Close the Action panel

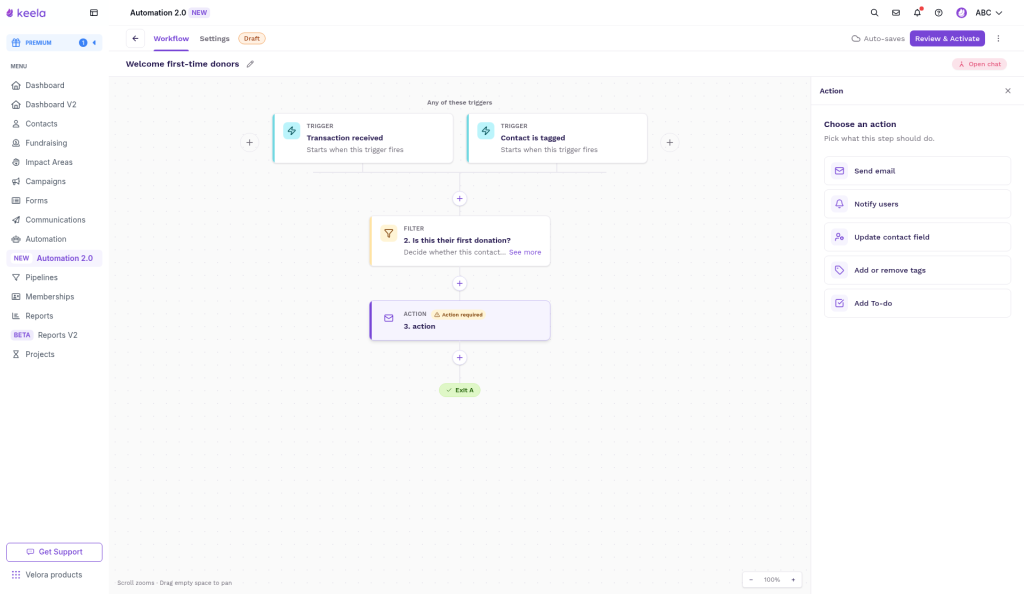coord(1008,91)
